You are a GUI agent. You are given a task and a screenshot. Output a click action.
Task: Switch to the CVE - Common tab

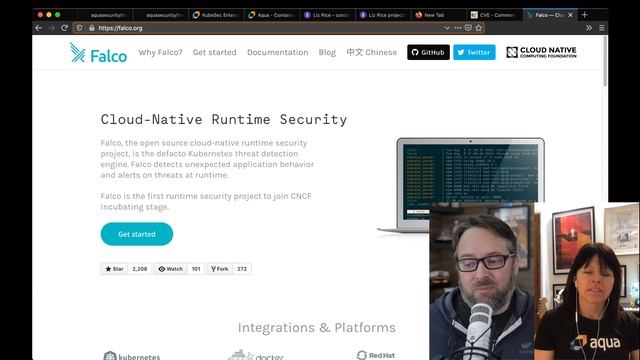click(x=494, y=15)
